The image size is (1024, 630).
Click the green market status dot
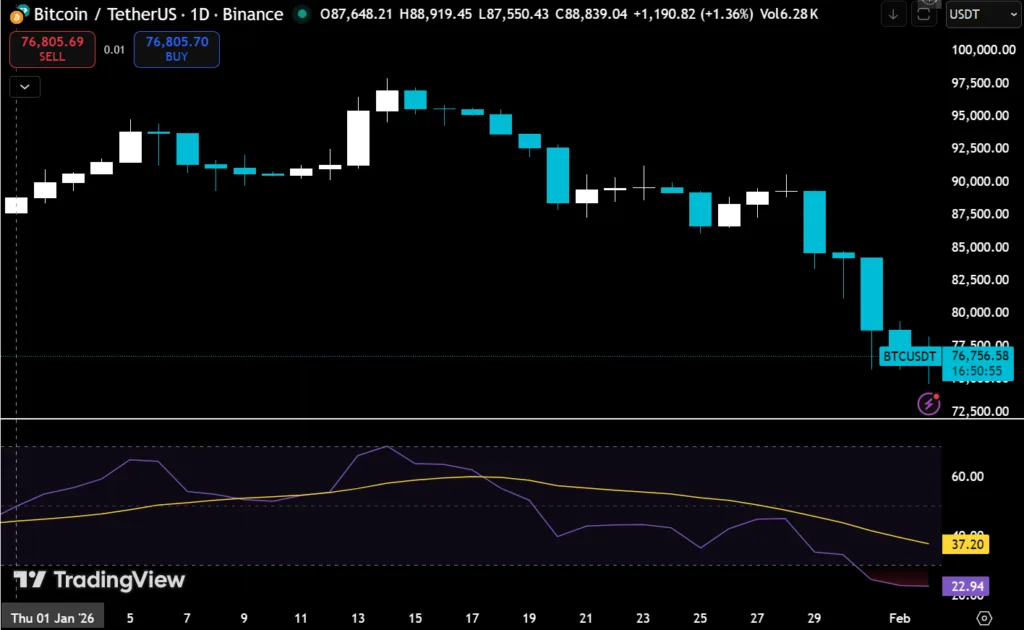302,15
